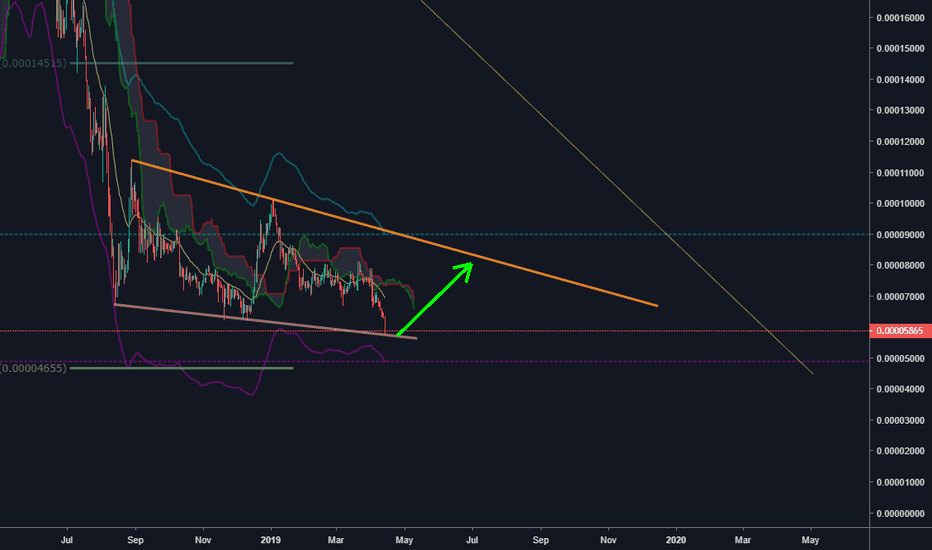Click the 0.00003000 price axis label

(900, 420)
